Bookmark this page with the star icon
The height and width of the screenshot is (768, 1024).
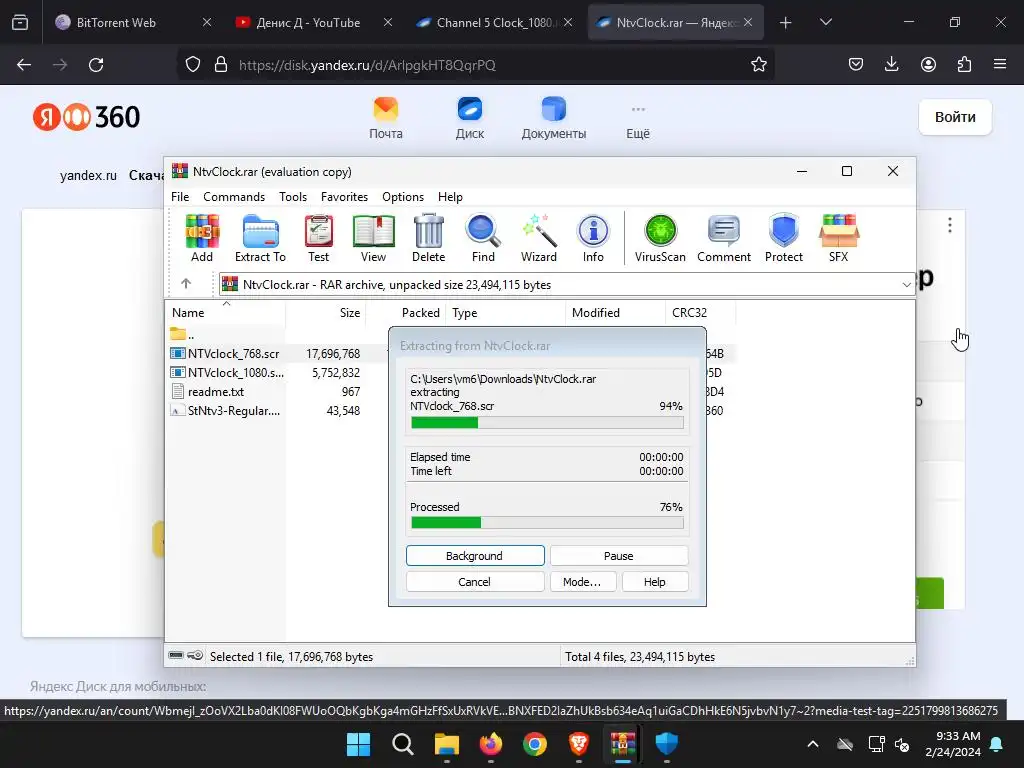click(x=758, y=65)
